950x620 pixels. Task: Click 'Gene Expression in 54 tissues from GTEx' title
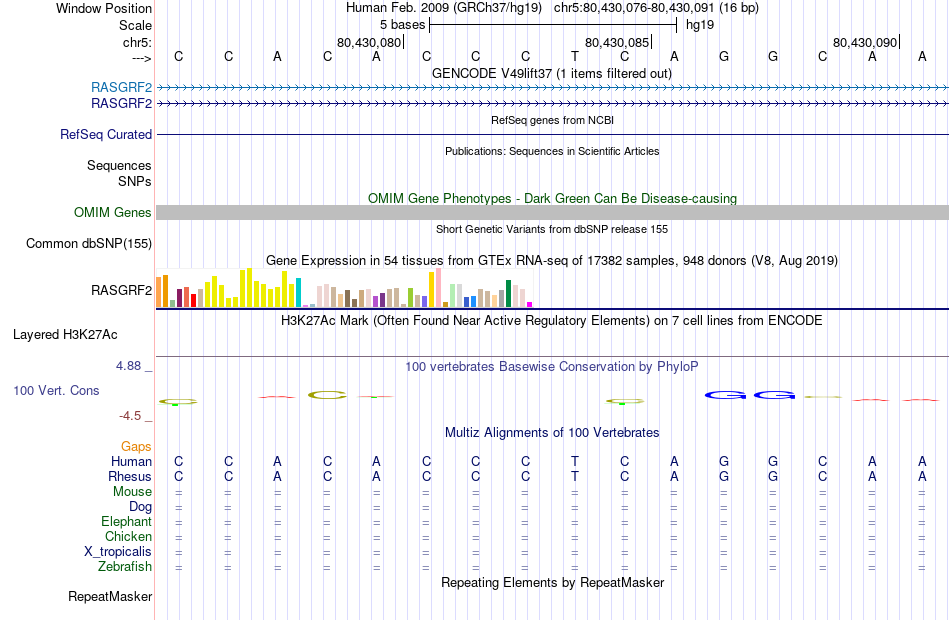click(x=552, y=261)
